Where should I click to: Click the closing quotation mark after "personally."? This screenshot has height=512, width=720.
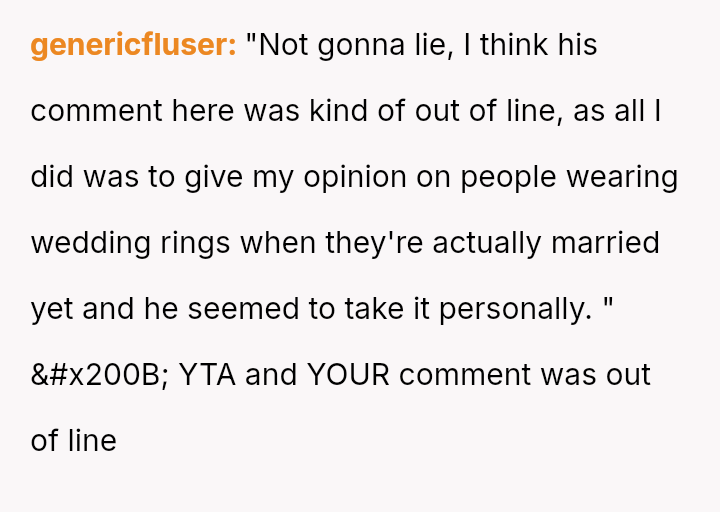tap(608, 303)
